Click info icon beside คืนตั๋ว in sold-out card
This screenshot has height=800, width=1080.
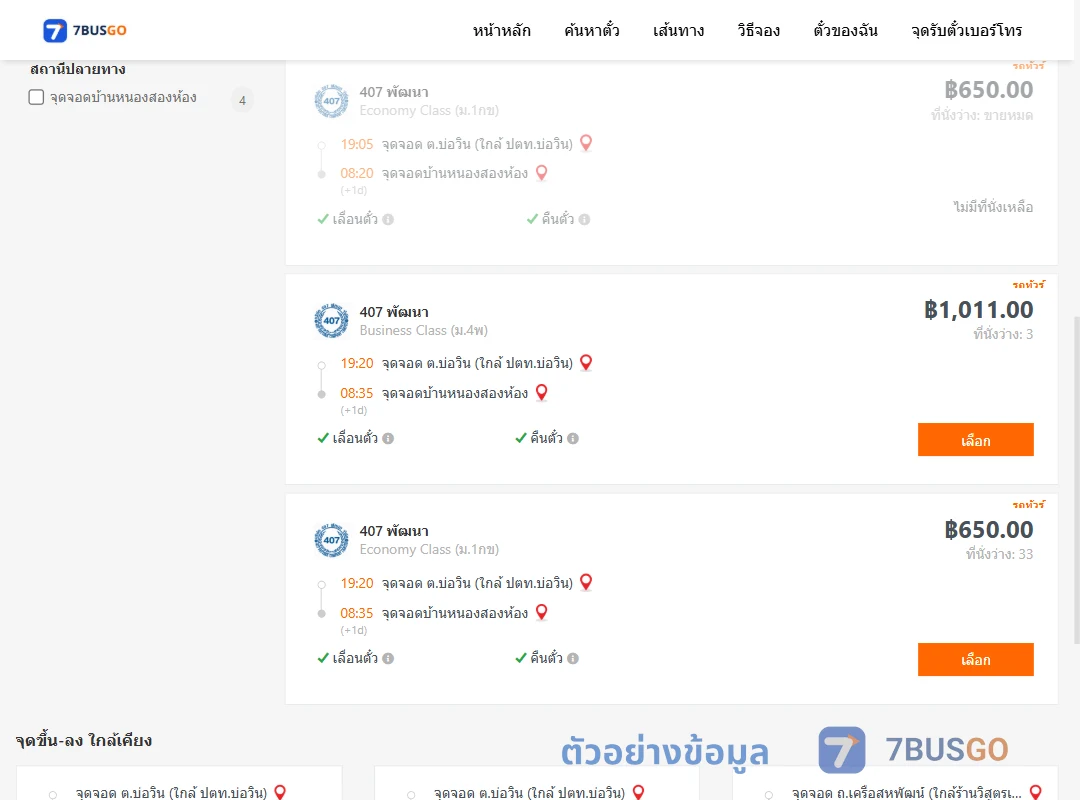tap(585, 219)
